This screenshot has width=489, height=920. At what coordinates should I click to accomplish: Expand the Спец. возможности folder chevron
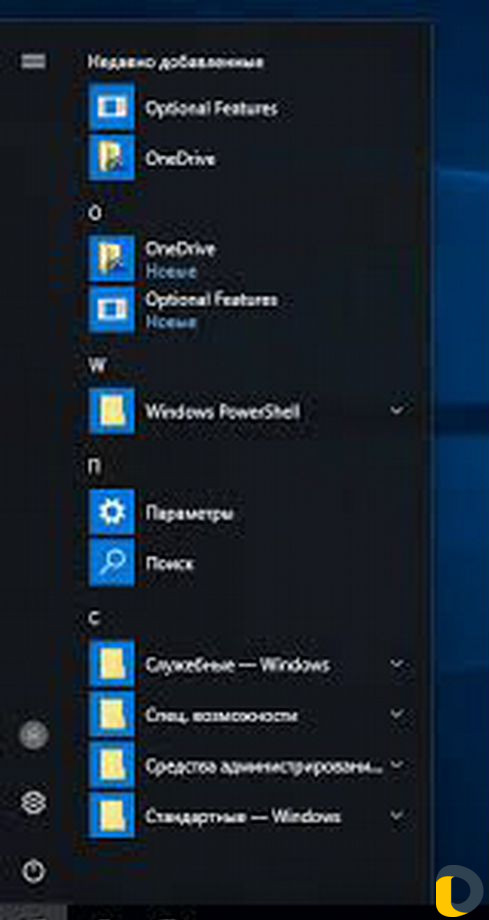coord(397,715)
